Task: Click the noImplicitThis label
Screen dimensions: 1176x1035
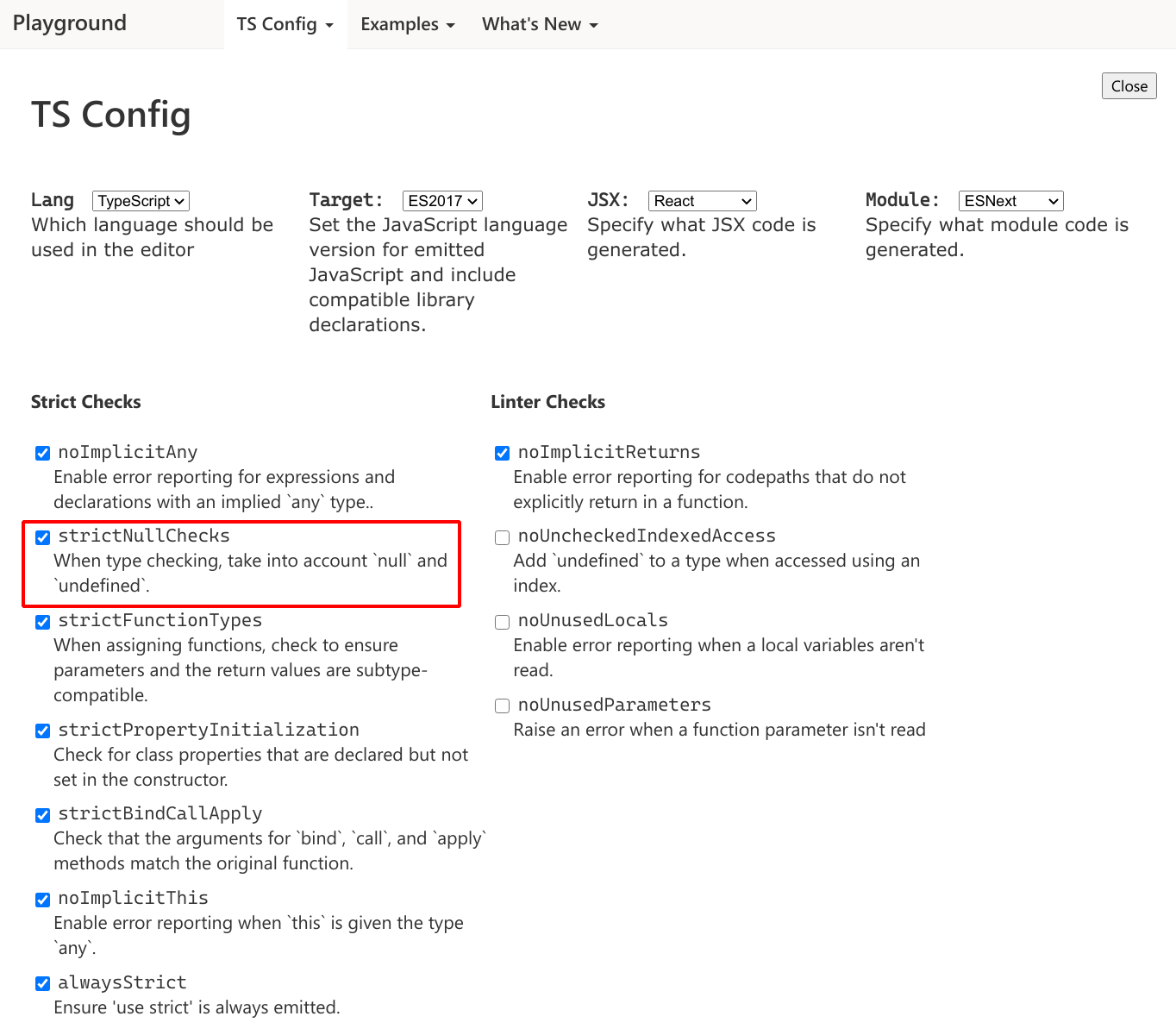Action: click(x=133, y=898)
